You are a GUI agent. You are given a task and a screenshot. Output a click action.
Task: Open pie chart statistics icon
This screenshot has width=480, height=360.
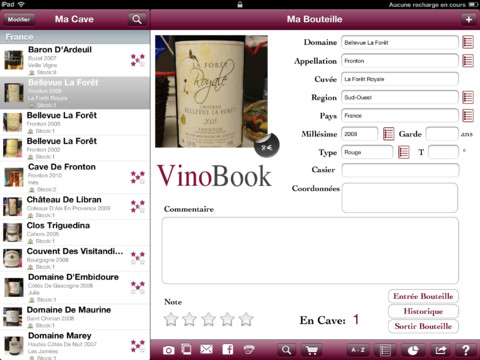413,350
